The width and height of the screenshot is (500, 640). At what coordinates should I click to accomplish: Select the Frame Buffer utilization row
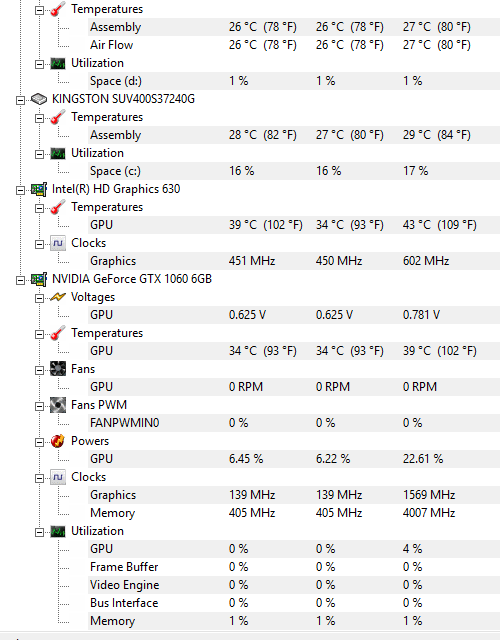pos(294,567)
